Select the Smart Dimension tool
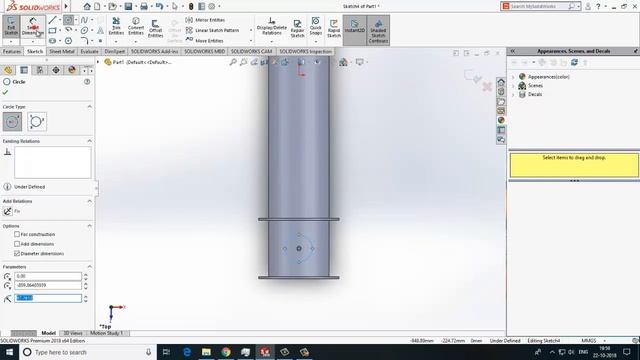 pos(33,27)
